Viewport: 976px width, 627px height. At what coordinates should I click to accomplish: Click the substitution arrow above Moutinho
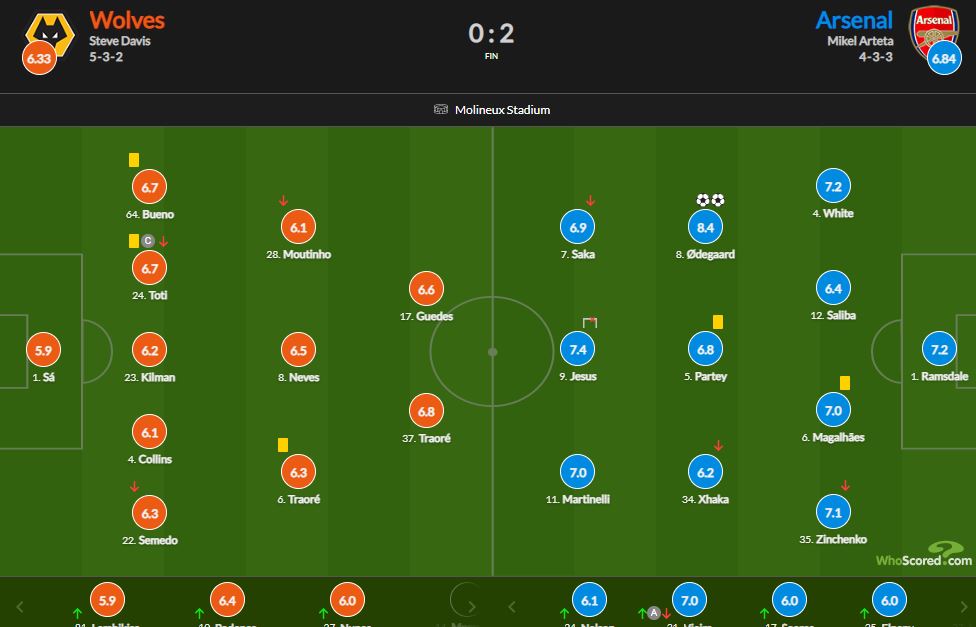pos(285,201)
